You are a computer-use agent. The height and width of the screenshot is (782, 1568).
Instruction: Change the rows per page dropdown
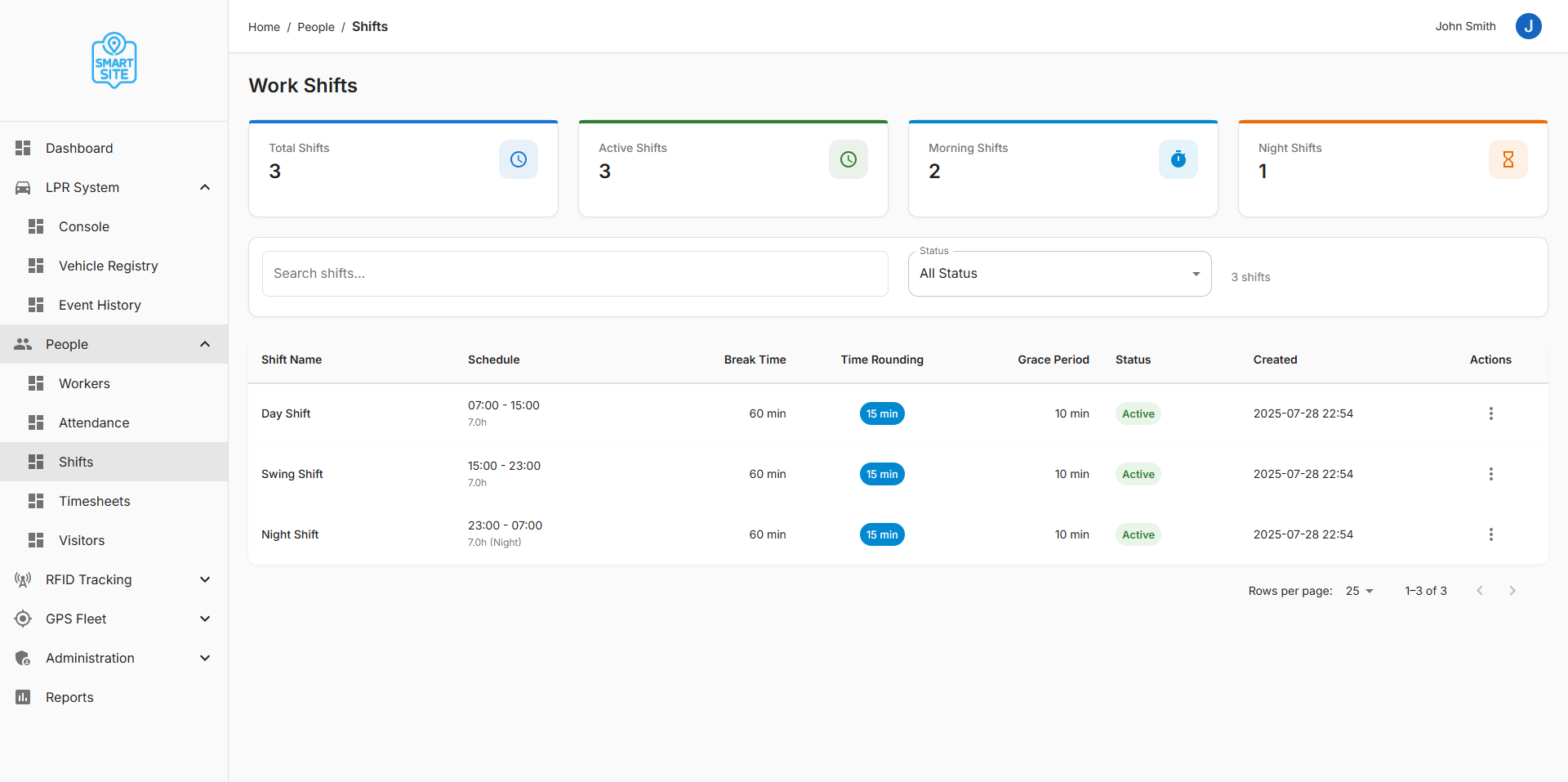click(1360, 591)
